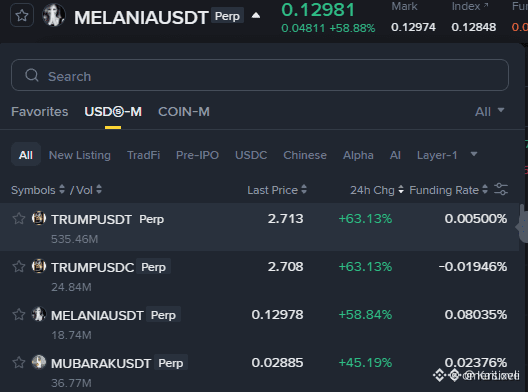Sort by 24h Chg arrows
The height and width of the screenshot is (392, 528).
pyautogui.click(x=401, y=189)
